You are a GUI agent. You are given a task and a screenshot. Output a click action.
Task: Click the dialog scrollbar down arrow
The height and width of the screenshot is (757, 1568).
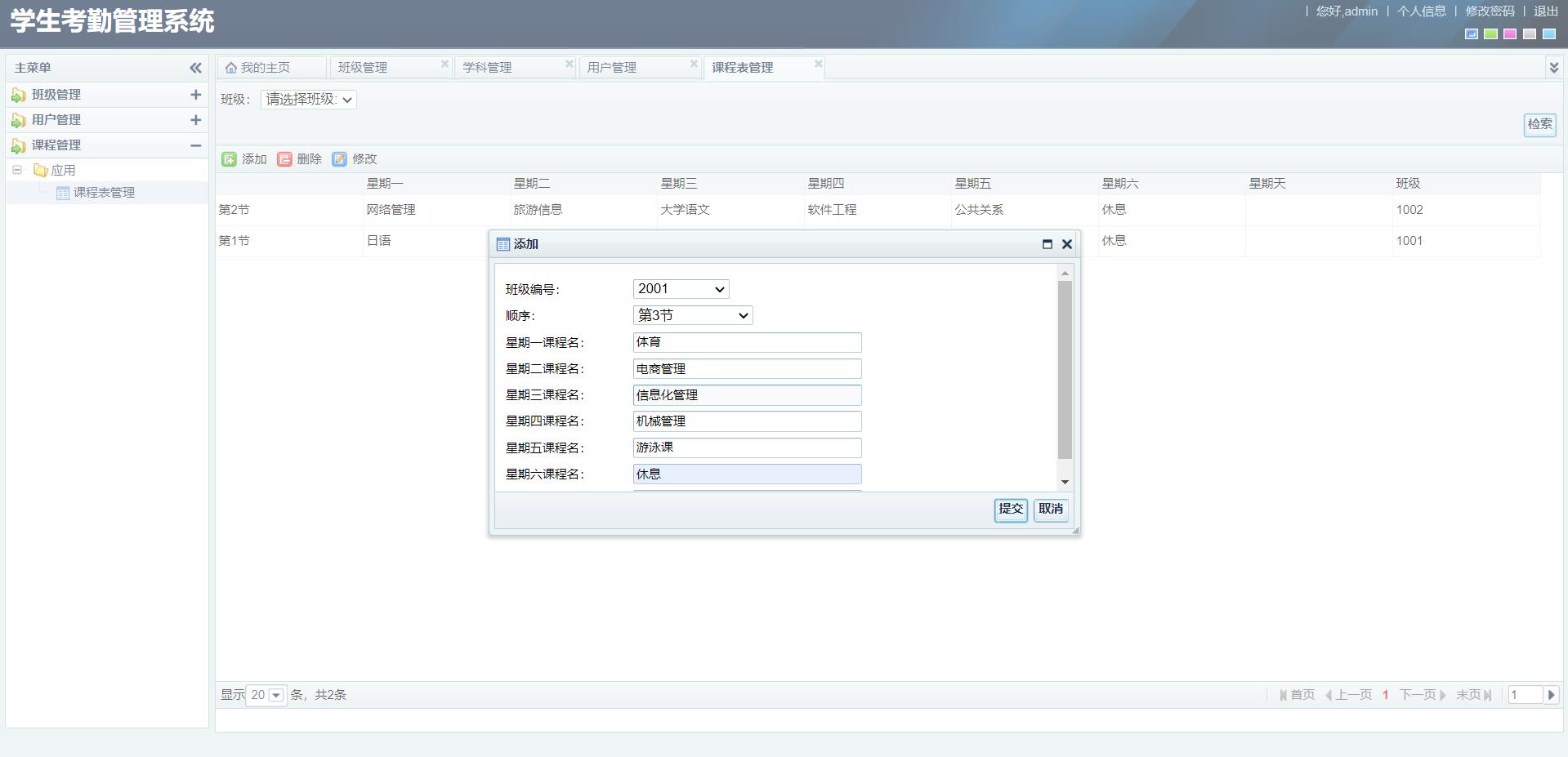click(x=1065, y=483)
